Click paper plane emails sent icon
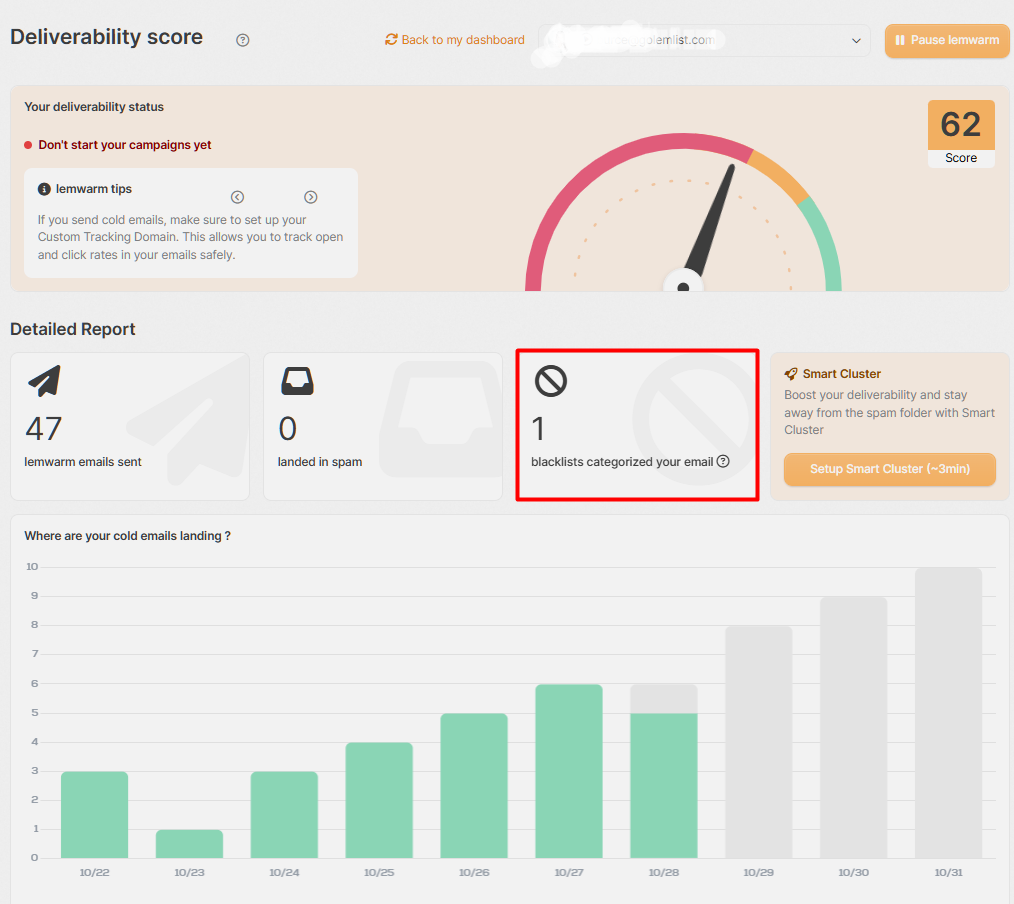The width and height of the screenshot is (1014, 904). pos(44,381)
